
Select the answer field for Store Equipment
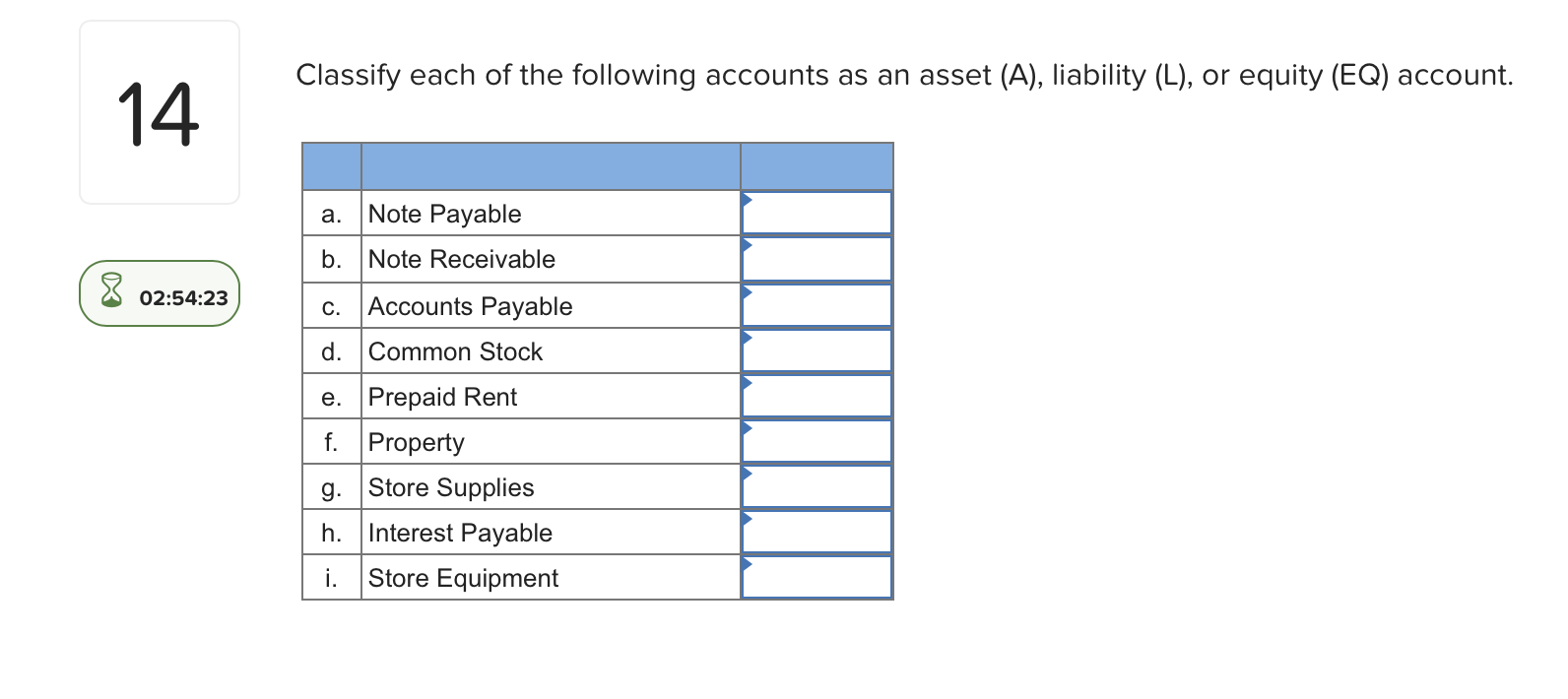(816, 579)
